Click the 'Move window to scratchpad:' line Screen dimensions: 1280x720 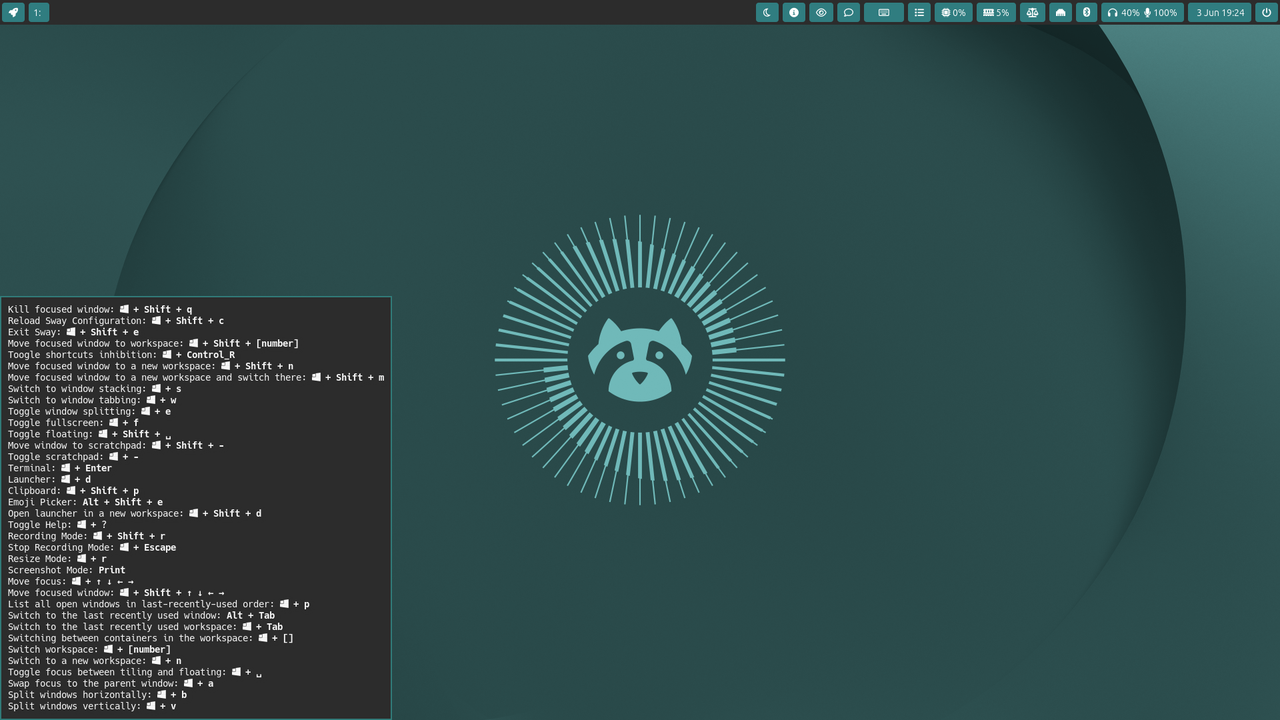tap(116, 445)
